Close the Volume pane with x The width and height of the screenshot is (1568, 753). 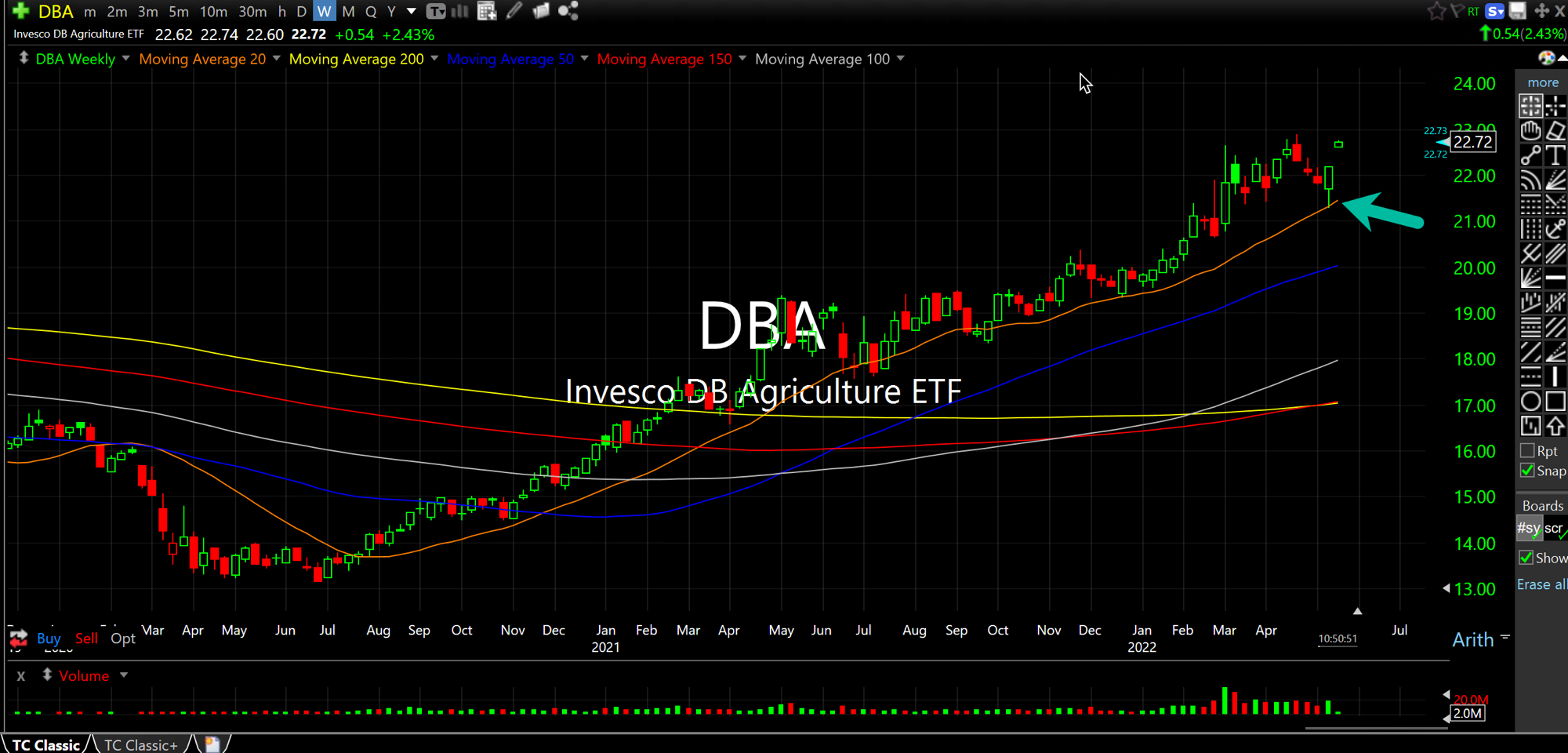[21, 675]
